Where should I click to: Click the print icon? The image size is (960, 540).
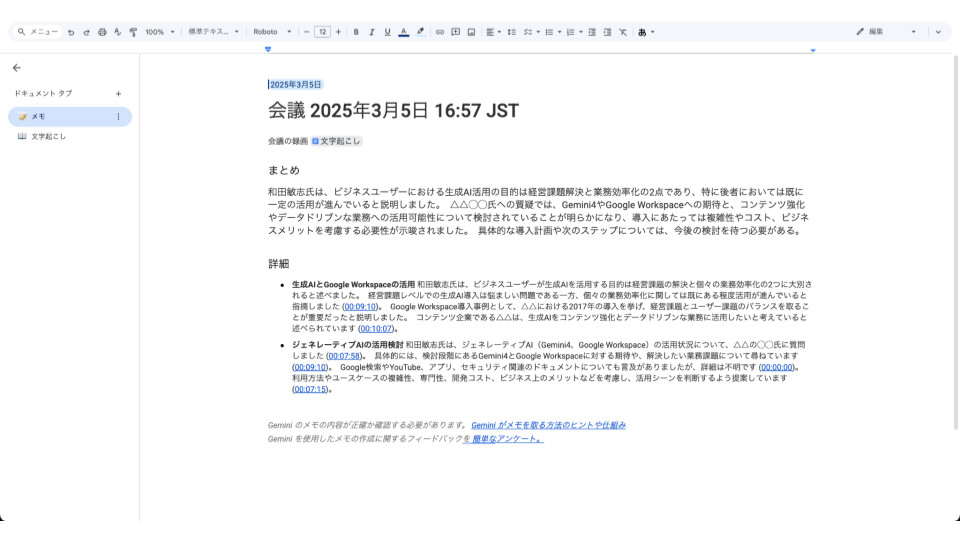102,32
